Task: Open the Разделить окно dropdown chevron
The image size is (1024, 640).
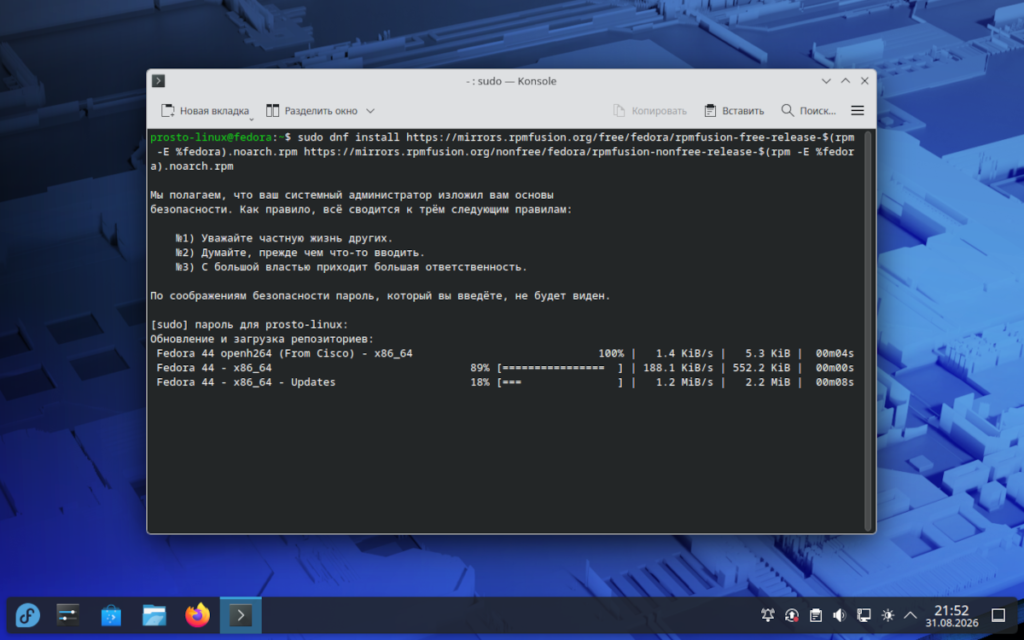Action: [370, 111]
